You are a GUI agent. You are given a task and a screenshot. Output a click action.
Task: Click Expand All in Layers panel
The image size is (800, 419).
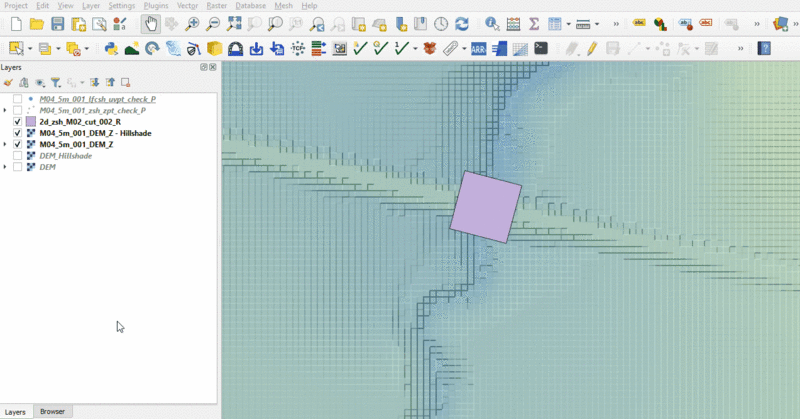click(94, 83)
